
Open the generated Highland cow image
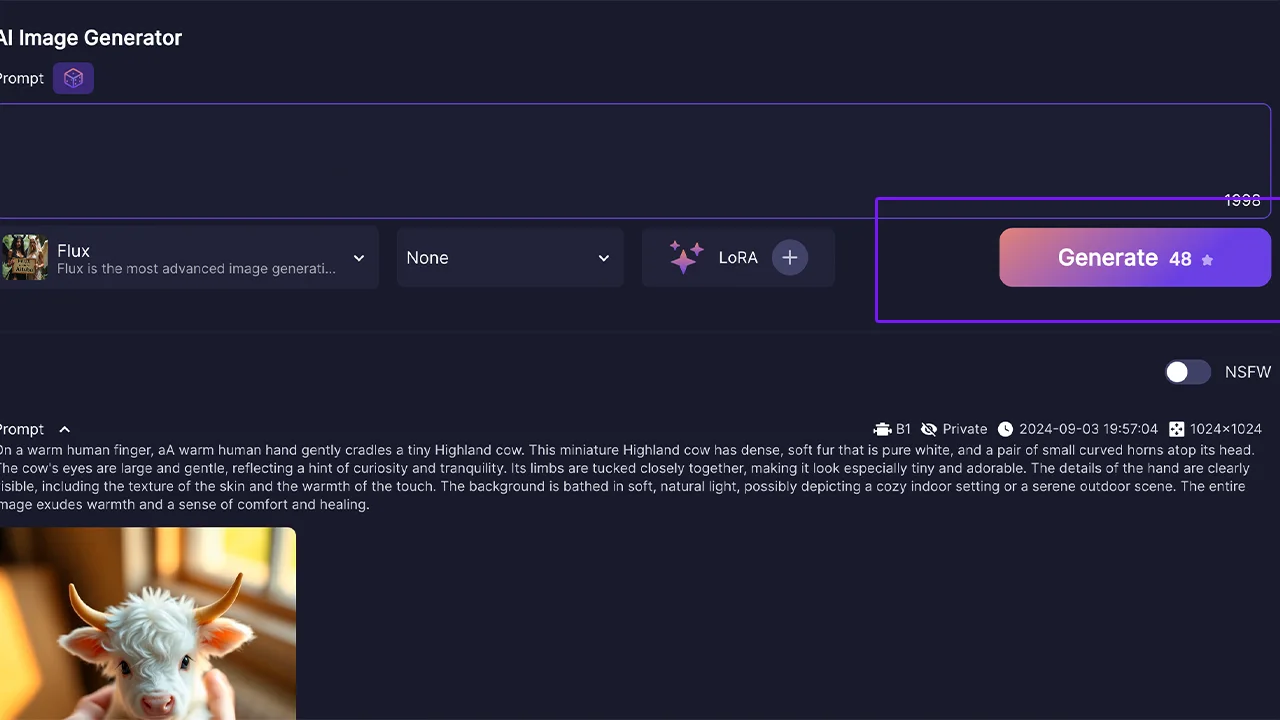pos(147,623)
